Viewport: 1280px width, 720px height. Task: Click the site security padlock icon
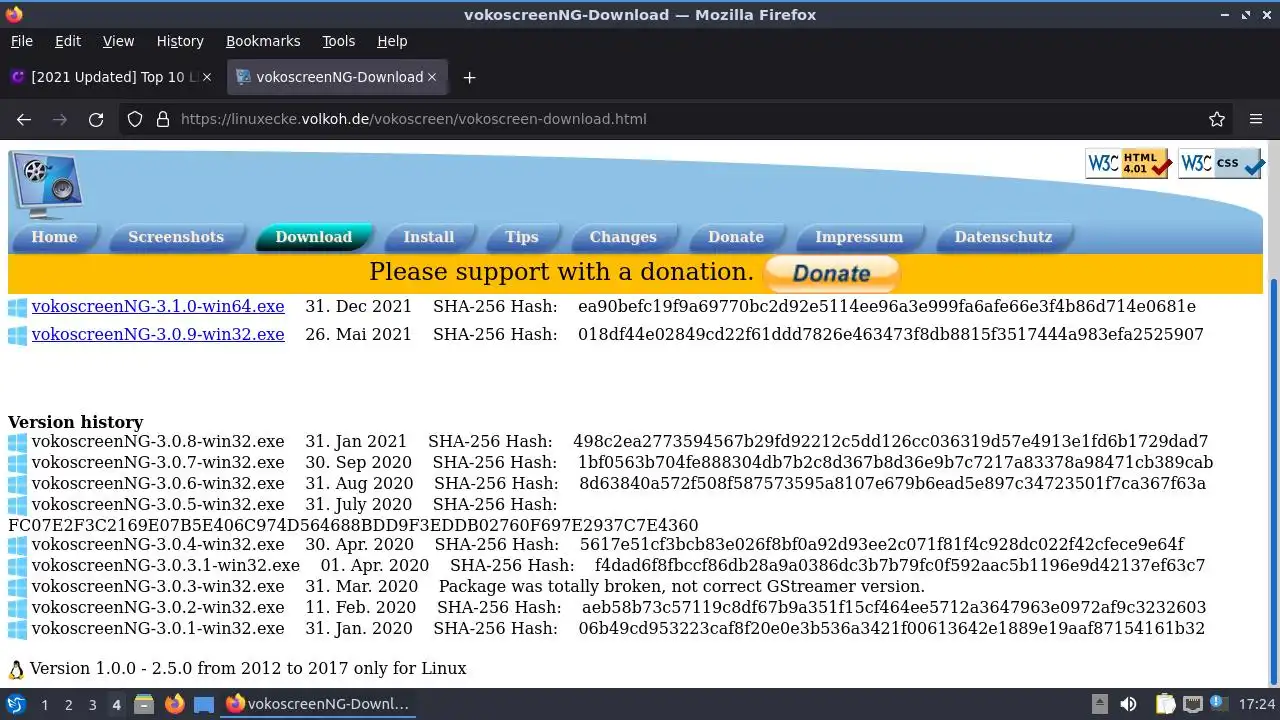tap(163, 119)
